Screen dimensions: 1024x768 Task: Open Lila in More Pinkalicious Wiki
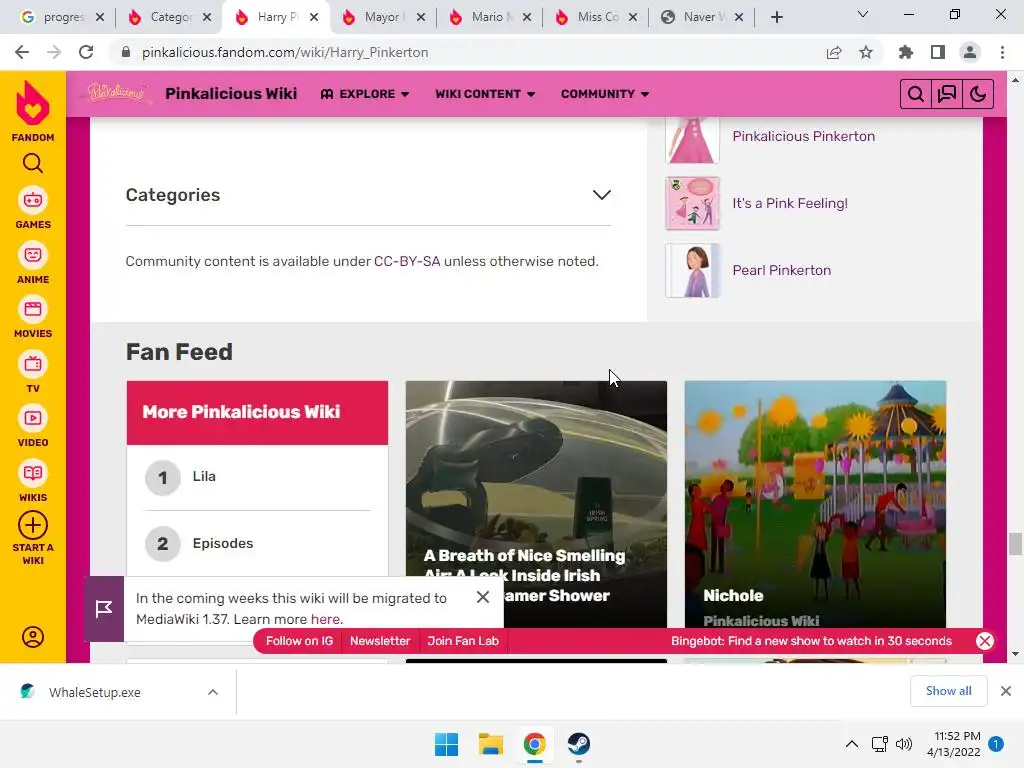point(204,476)
